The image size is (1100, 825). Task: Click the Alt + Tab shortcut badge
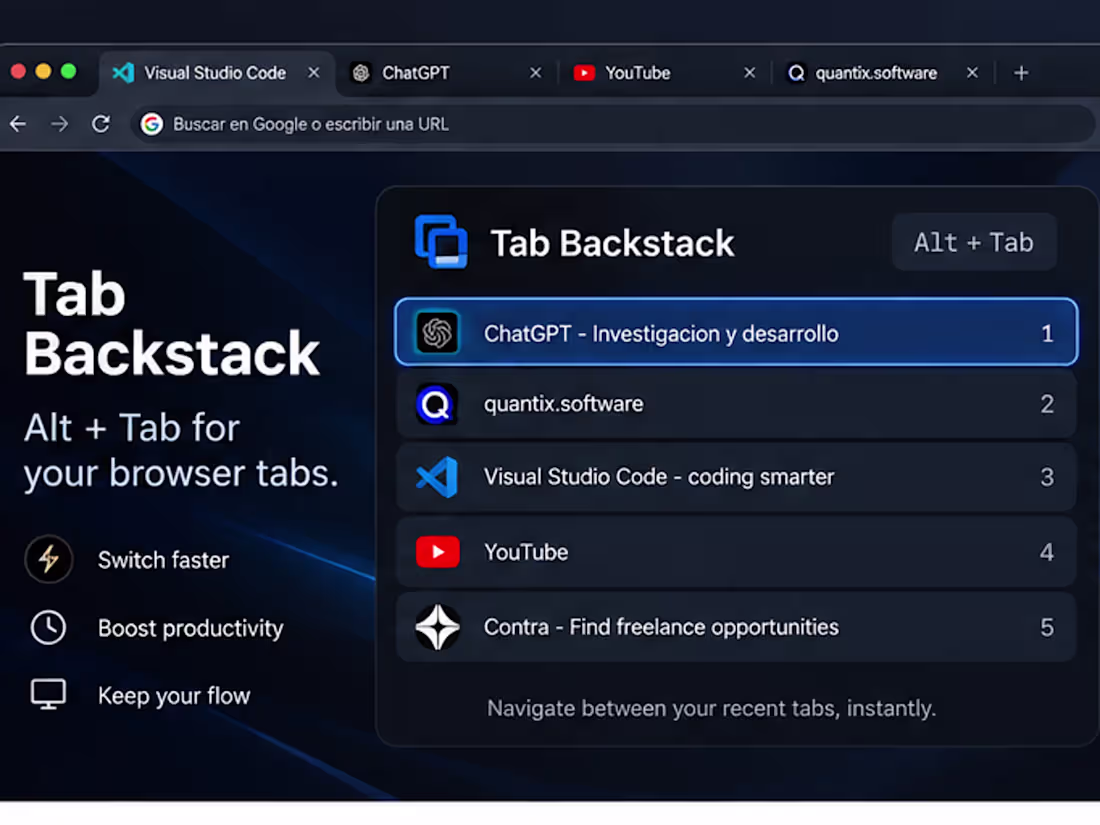(x=974, y=242)
